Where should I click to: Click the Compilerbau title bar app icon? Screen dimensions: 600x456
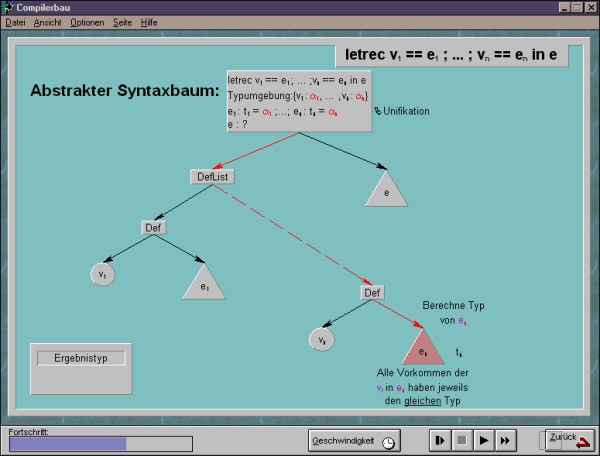pyautogui.click(x=8, y=6)
